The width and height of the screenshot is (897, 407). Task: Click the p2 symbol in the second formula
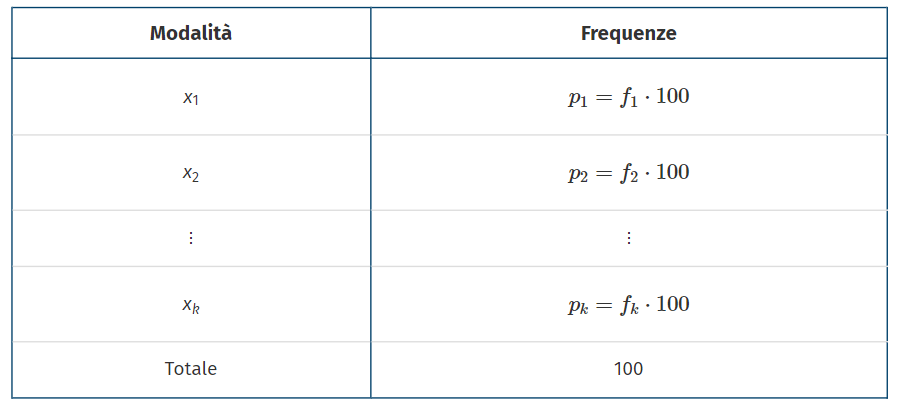point(577,174)
